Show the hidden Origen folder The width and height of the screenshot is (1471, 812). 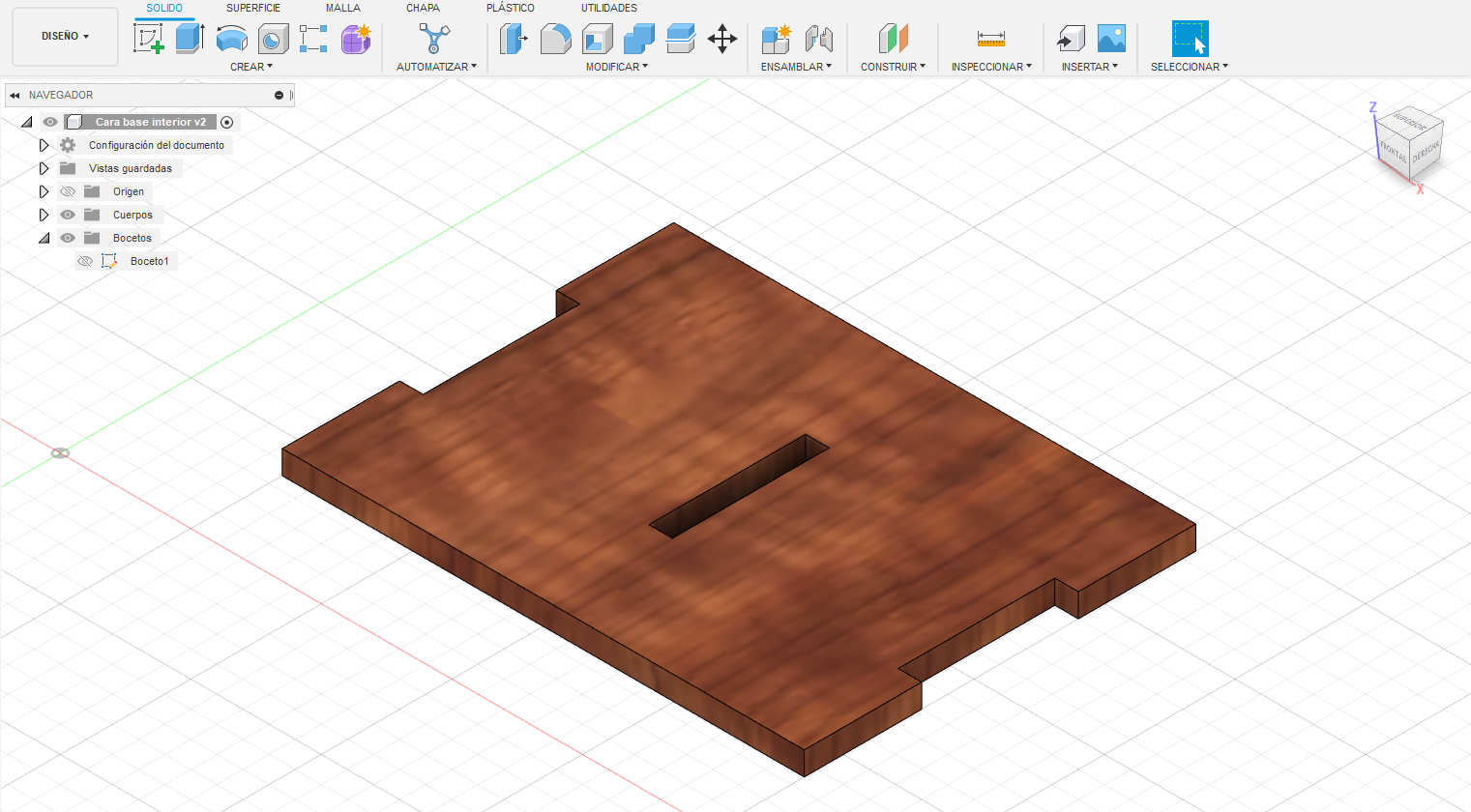68,191
